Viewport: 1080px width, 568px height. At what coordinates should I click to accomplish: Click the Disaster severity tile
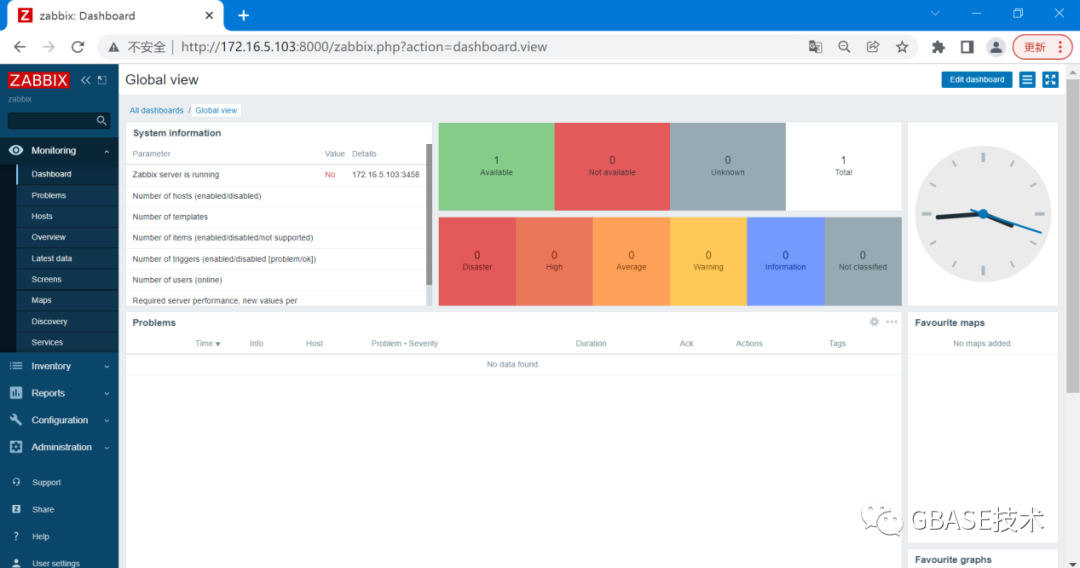pos(477,261)
